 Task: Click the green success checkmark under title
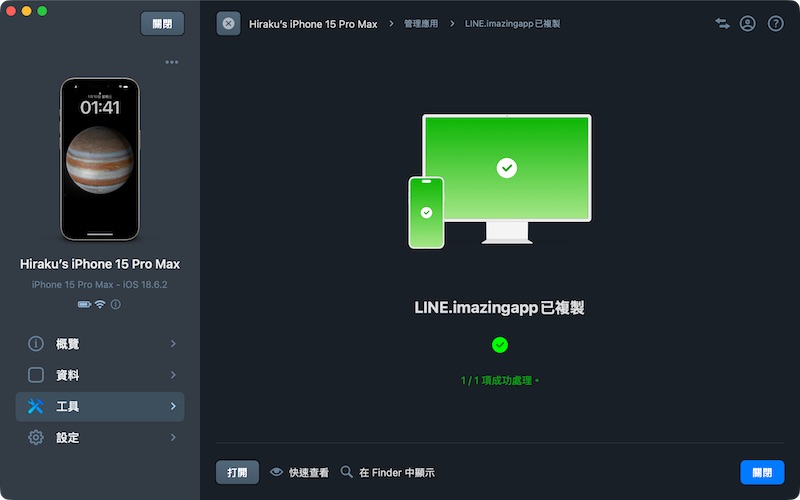(499, 345)
